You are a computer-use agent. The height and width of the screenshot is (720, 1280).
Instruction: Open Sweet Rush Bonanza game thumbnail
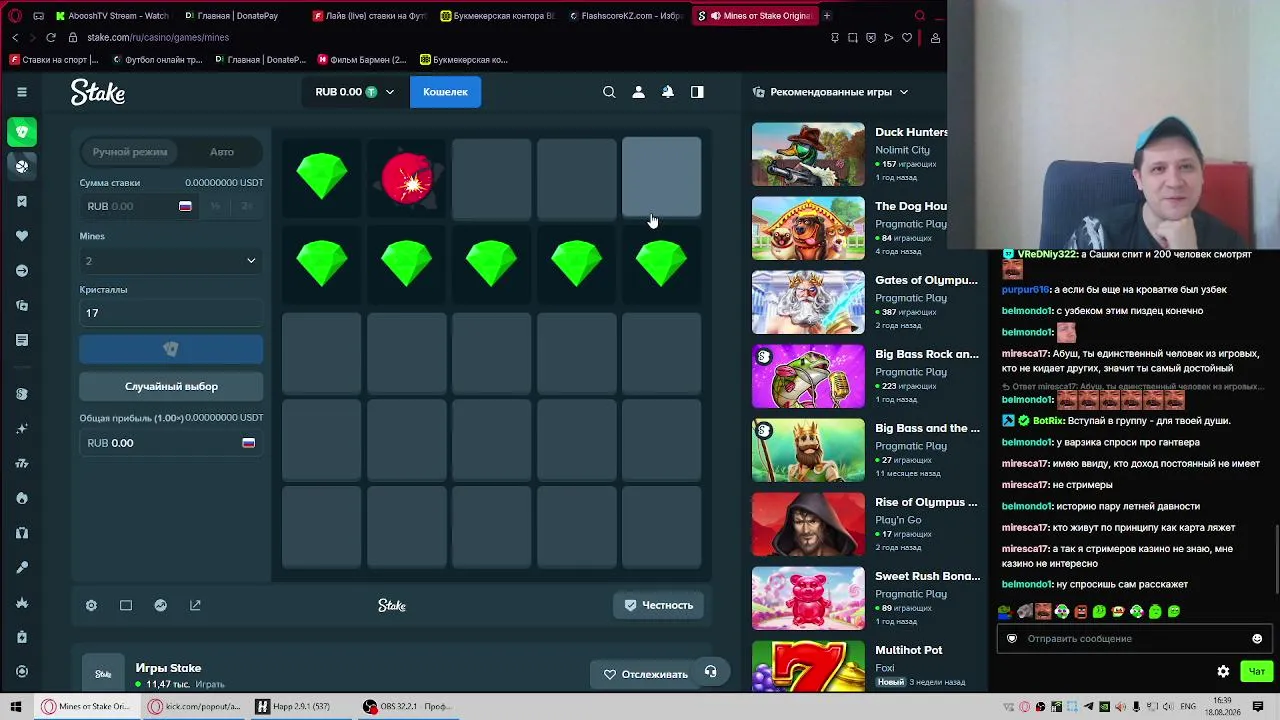[x=808, y=598]
